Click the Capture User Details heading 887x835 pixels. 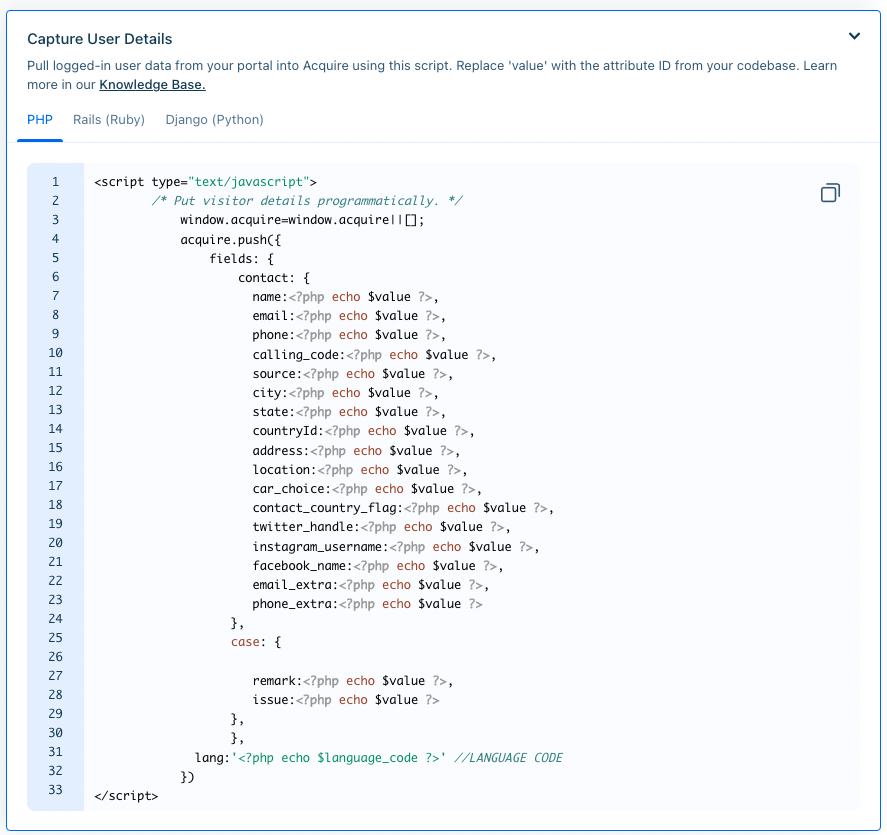100,39
